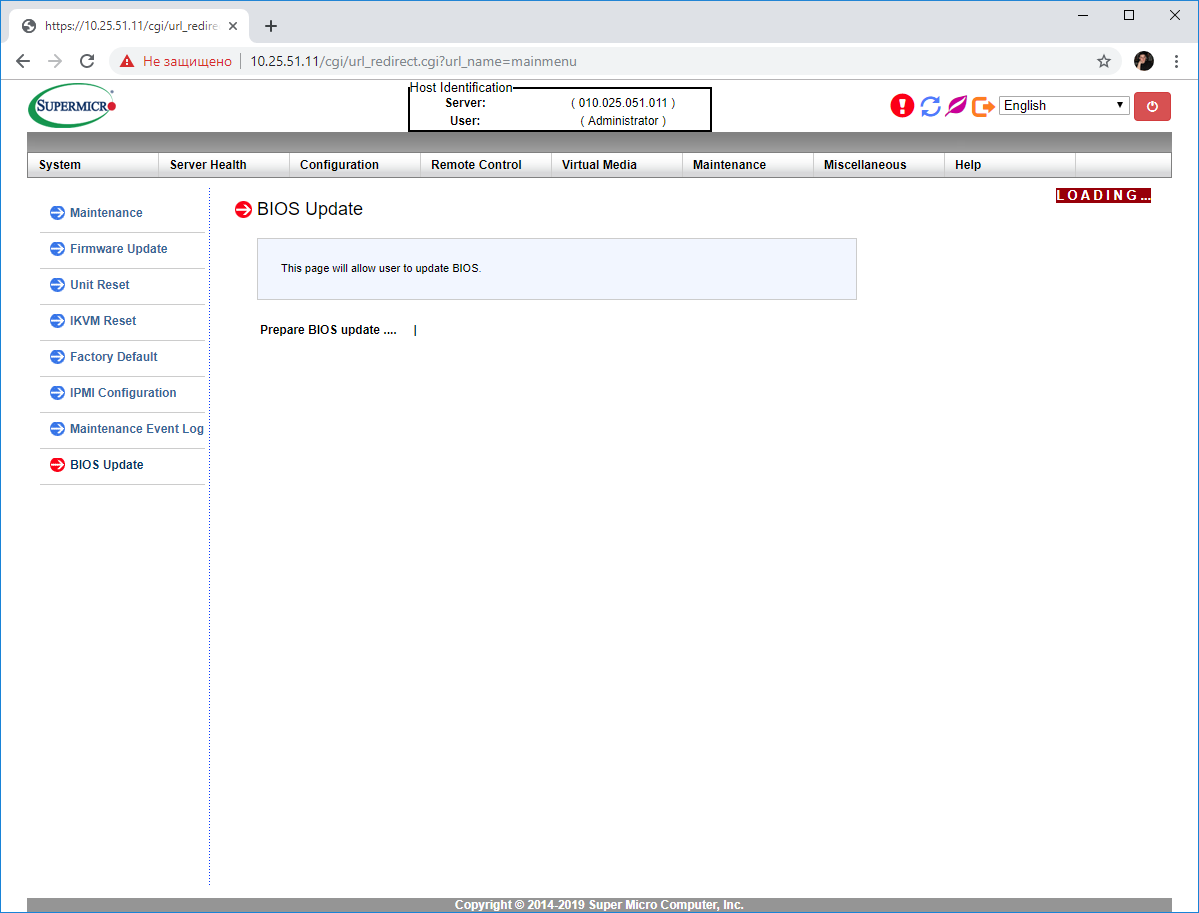Image resolution: width=1199 pixels, height=913 pixels.
Task: Click the pink leaf power-saving icon
Action: (x=956, y=106)
